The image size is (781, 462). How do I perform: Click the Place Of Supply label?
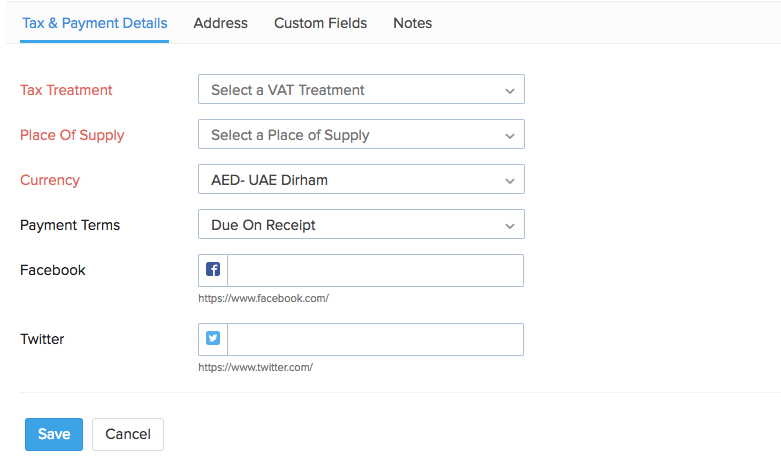pos(72,135)
